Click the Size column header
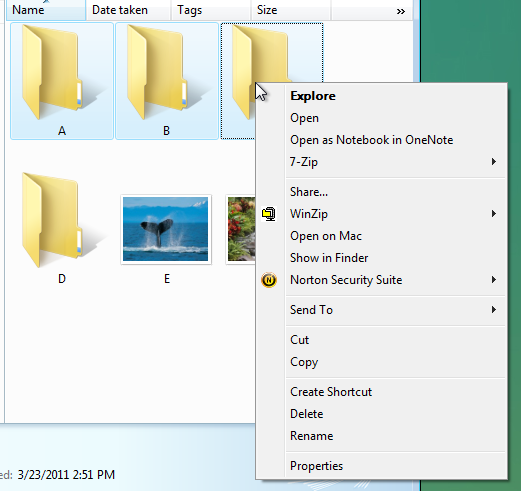The width and height of the screenshot is (521, 491). click(x=291, y=10)
